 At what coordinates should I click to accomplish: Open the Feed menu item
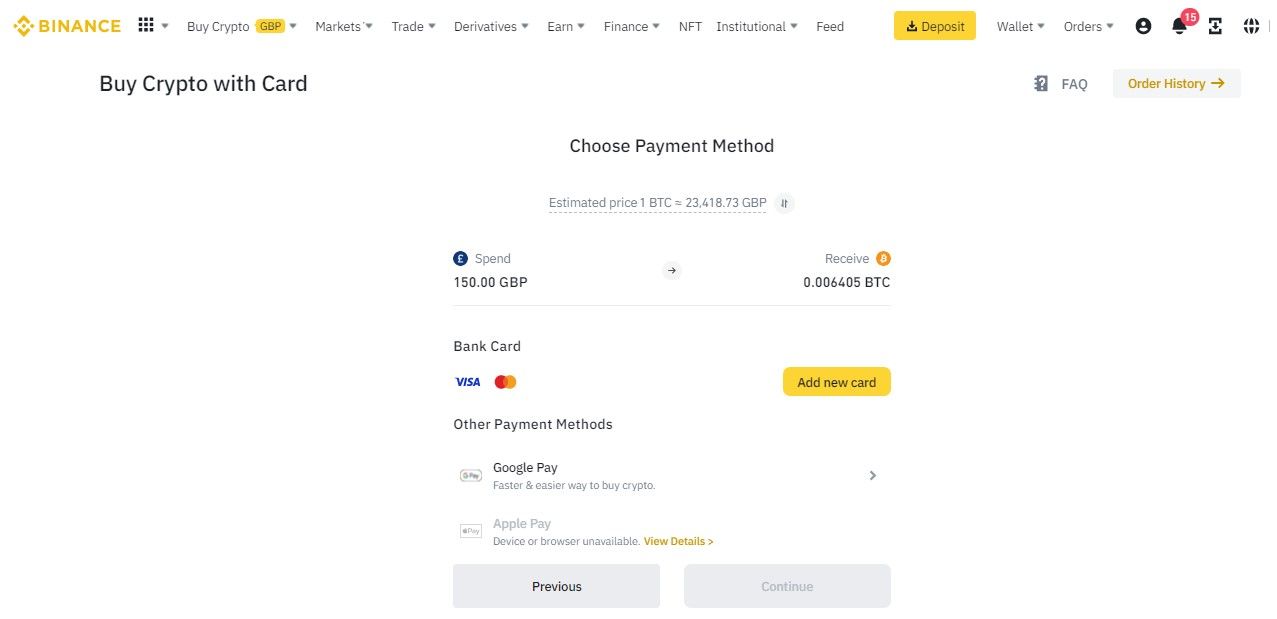click(830, 27)
